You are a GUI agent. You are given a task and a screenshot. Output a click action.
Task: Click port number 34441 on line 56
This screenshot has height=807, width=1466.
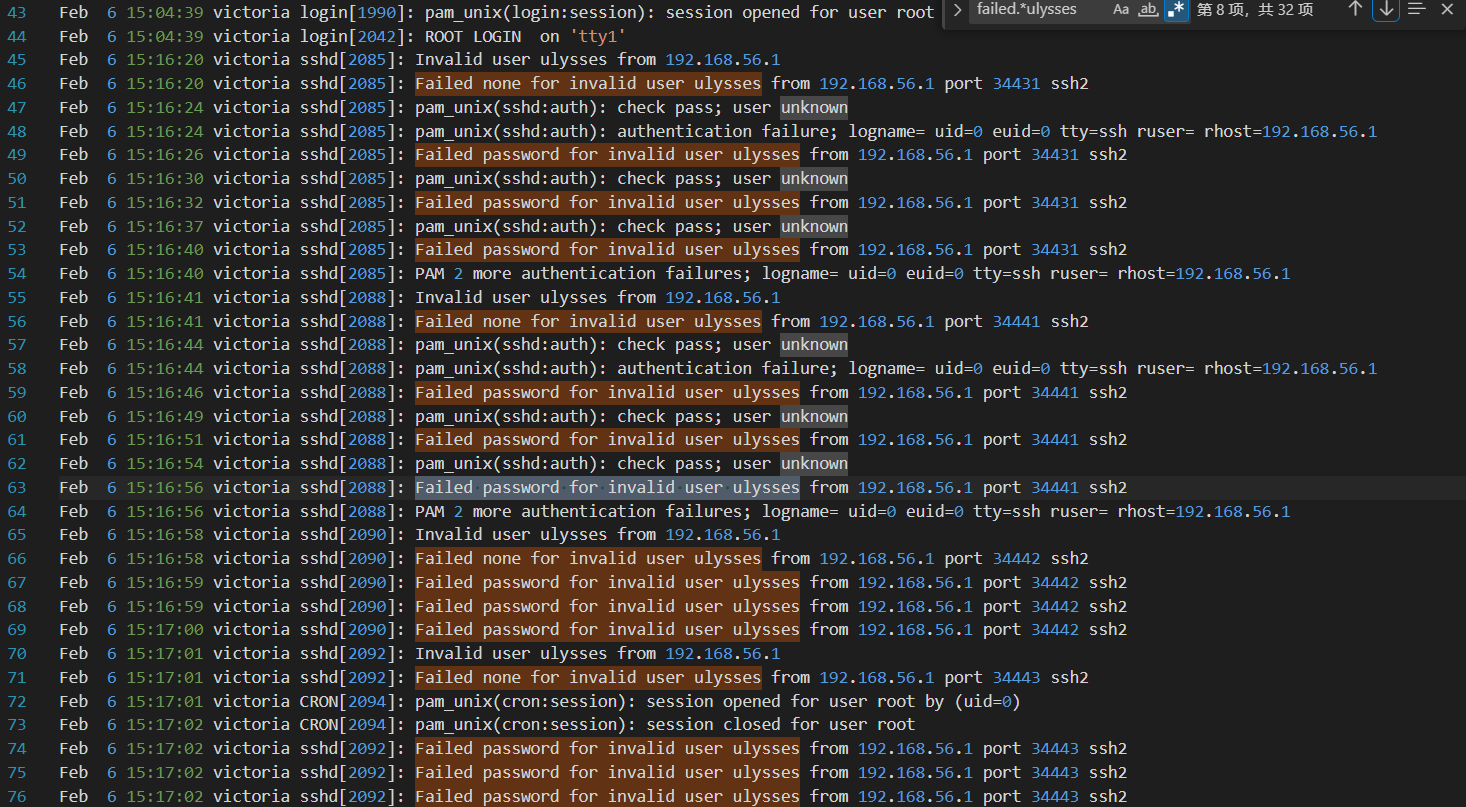[x=1017, y=322]
